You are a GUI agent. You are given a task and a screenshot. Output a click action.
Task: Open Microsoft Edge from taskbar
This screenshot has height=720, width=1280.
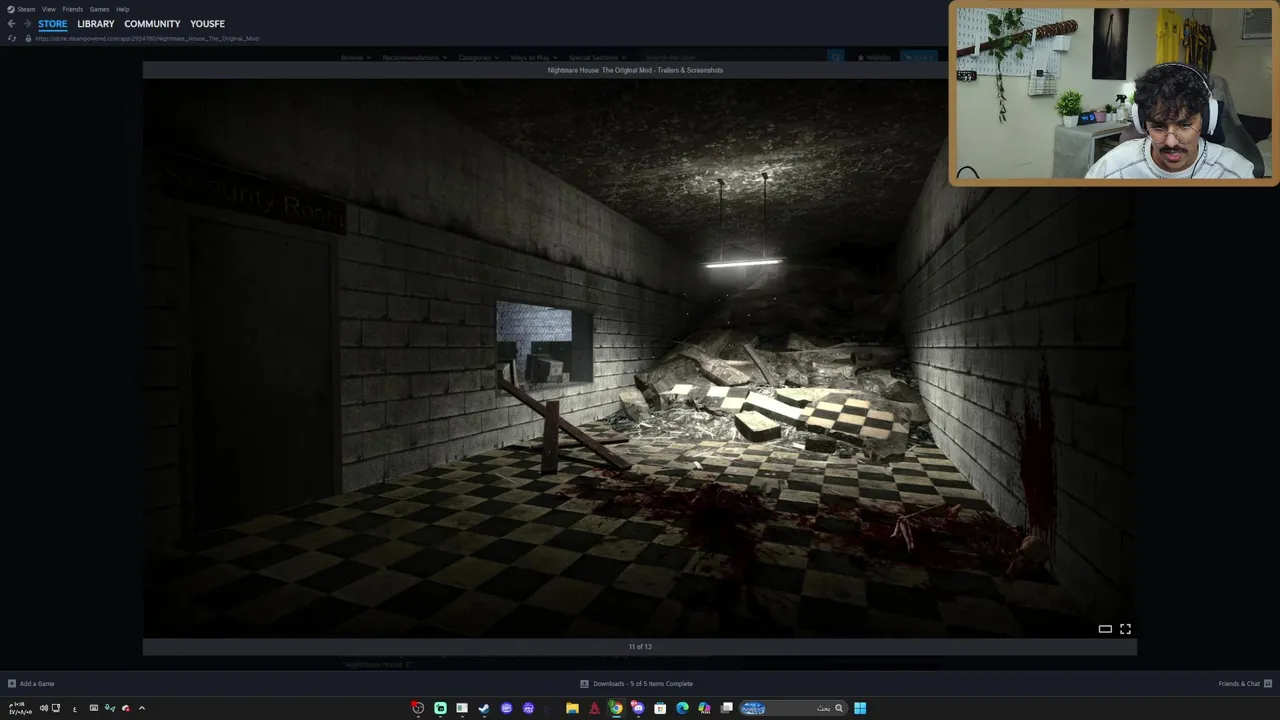pyautogui.click(x=682, y=708)
